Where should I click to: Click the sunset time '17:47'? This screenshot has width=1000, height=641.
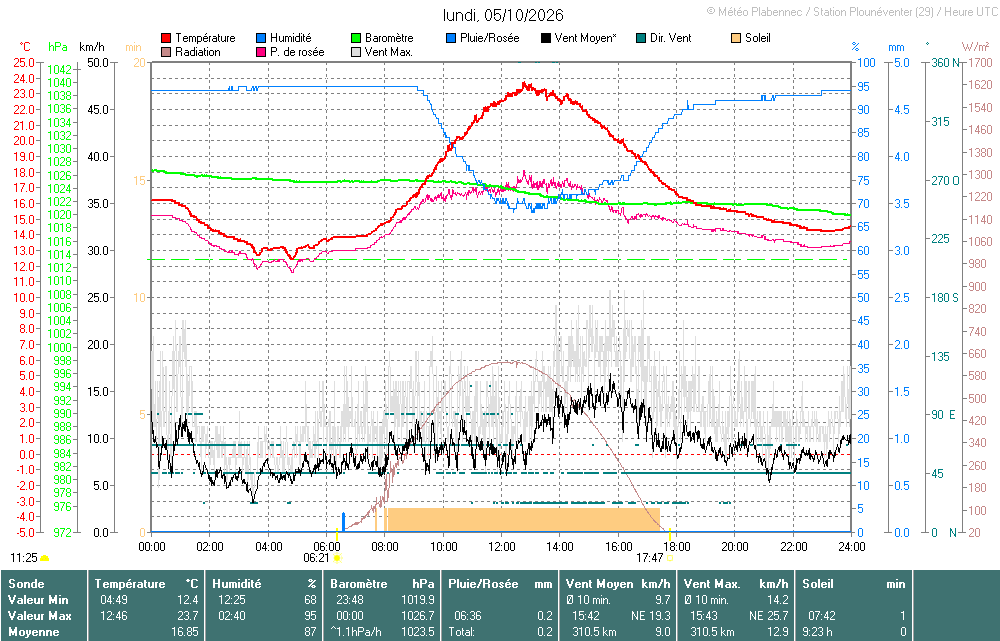[649, 558]
